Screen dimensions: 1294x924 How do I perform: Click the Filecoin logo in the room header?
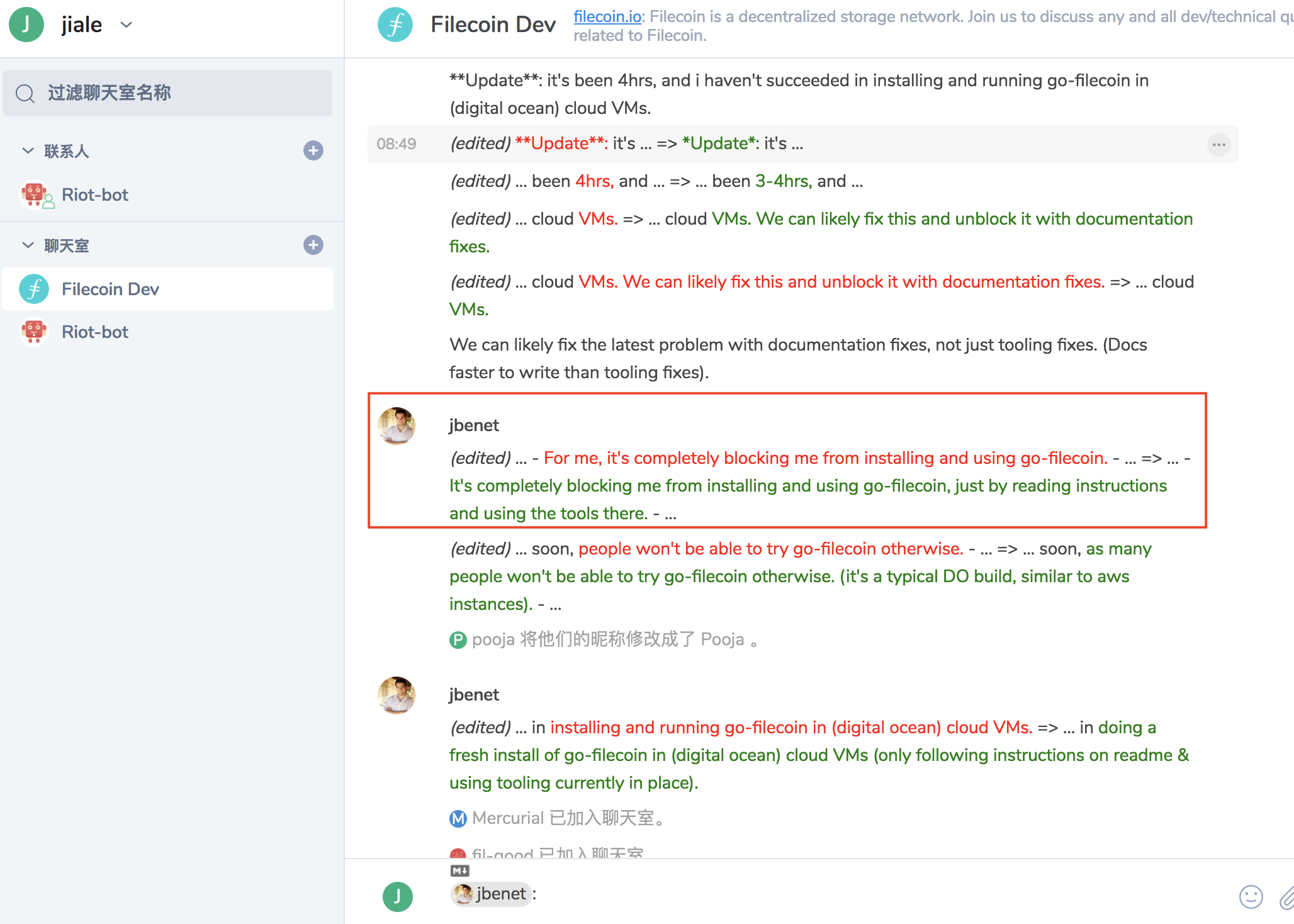pyautogui.click(x=395, y=25)
